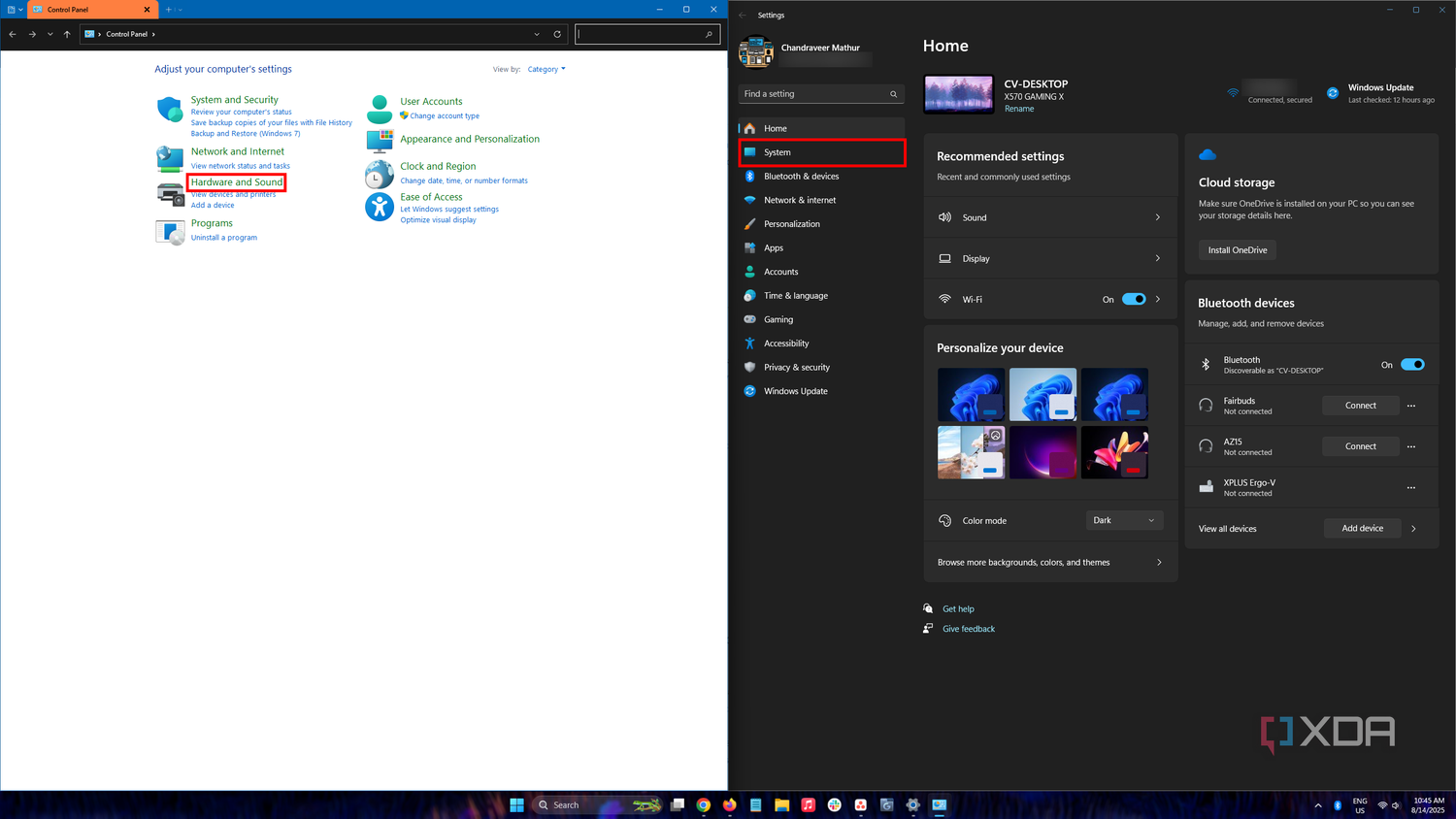
Task: Open File Explorer from the taskbar
Action: (x=781, y=804)
